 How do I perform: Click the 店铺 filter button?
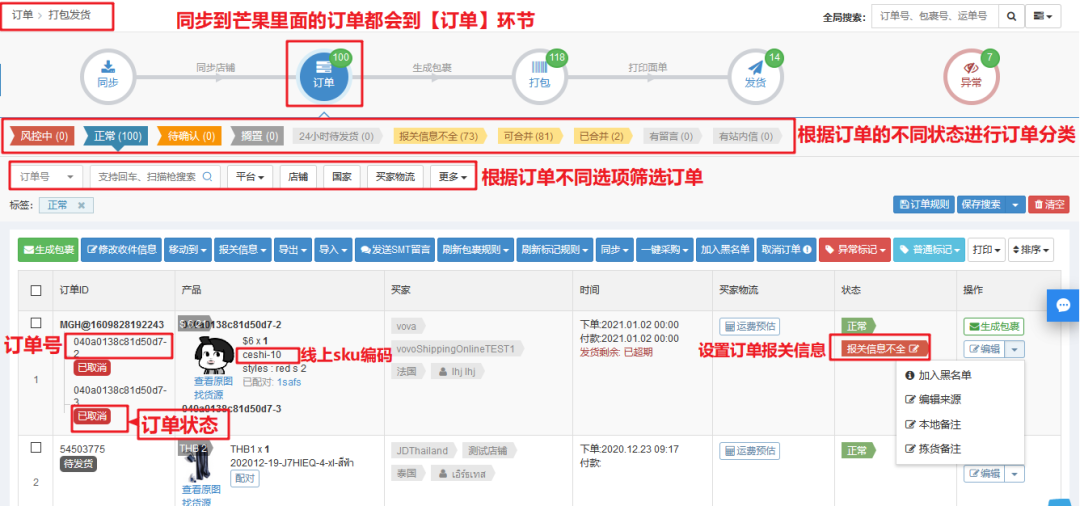[x=298, y=177]
